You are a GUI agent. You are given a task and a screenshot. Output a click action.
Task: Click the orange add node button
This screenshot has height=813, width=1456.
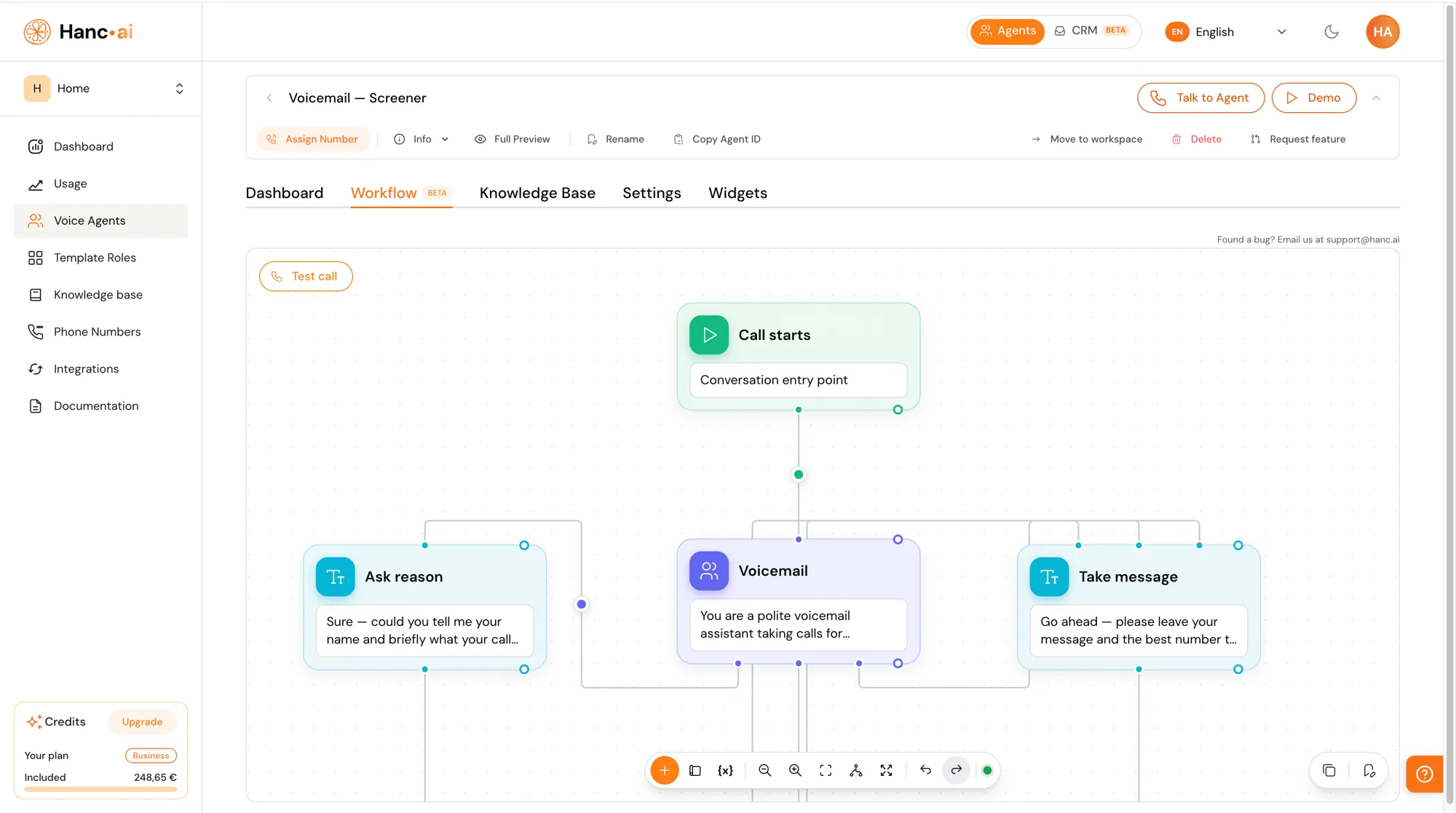[x=664, y=770]
